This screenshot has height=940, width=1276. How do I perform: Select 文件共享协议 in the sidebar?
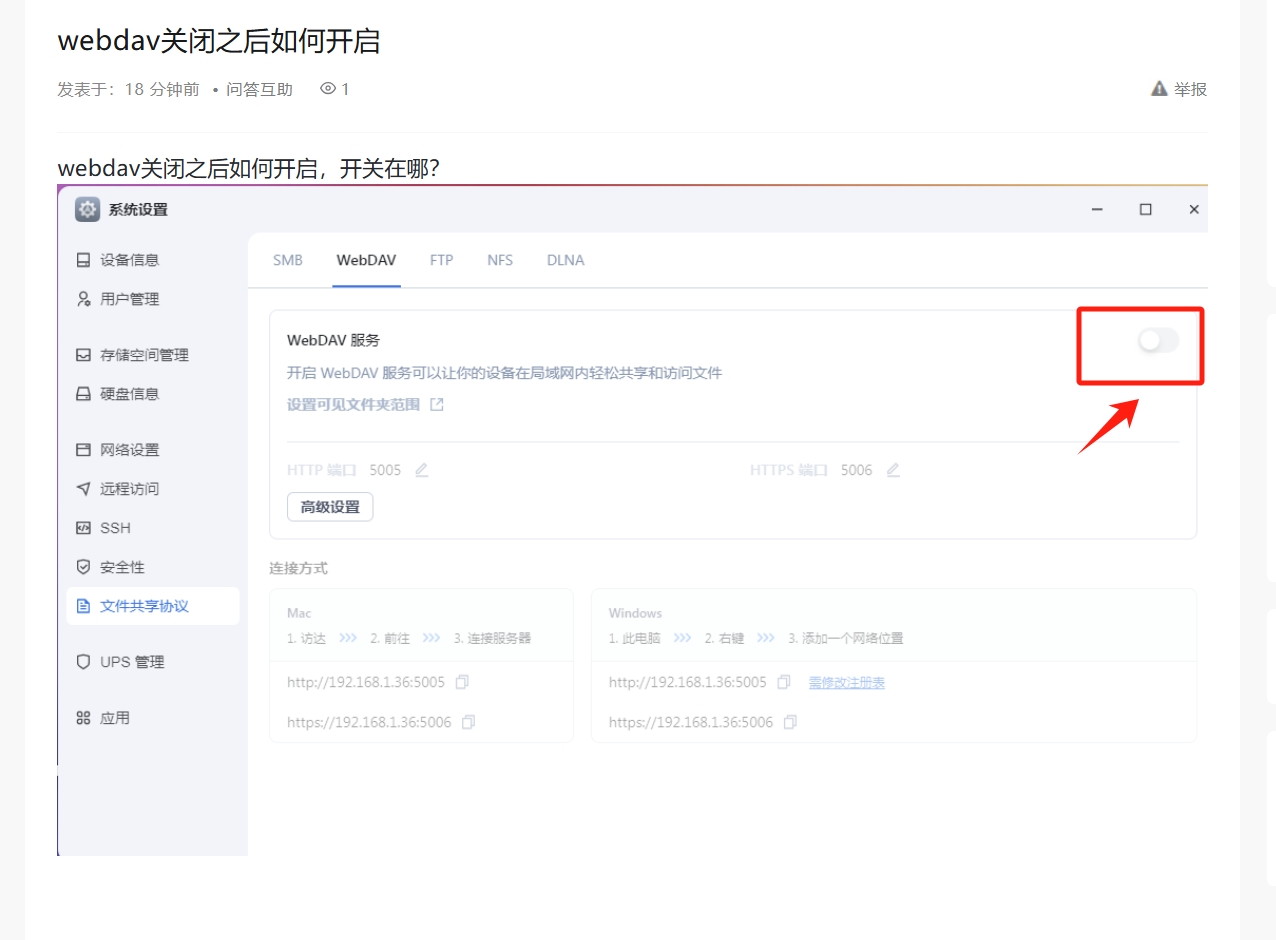coord(153,606)
